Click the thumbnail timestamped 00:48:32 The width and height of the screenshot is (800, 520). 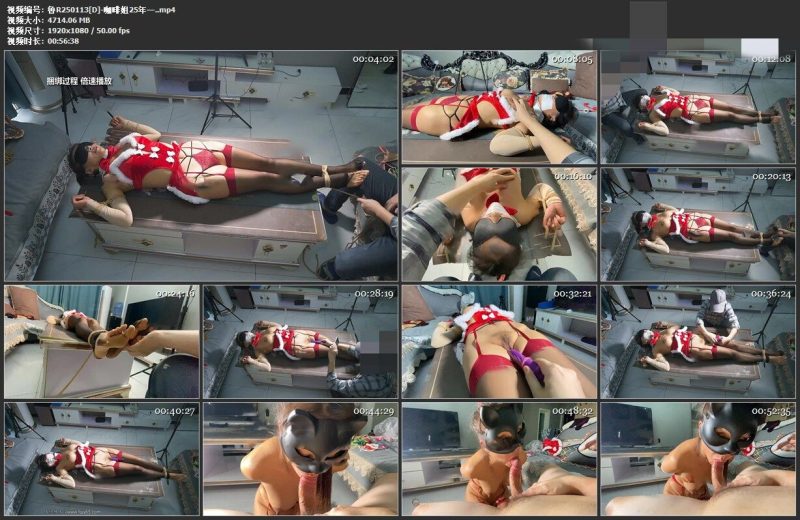(499, 458)
